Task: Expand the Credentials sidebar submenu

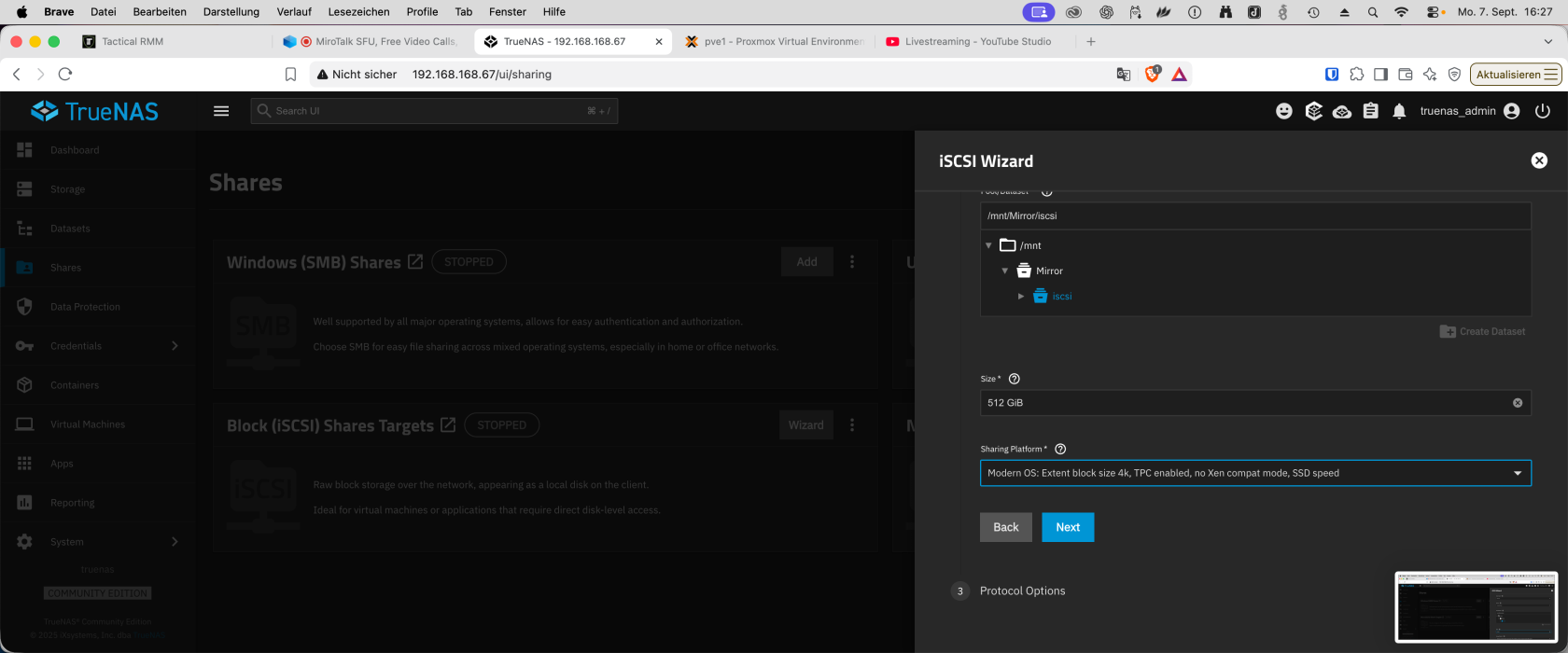Action: pos(175,346)
